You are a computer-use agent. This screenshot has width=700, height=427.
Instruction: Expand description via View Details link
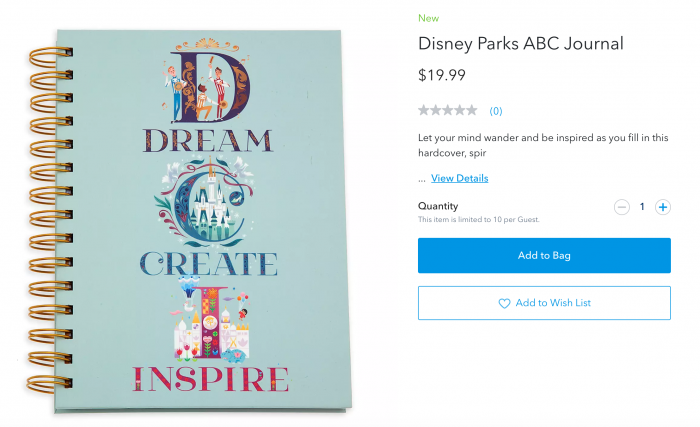(459, 178)
